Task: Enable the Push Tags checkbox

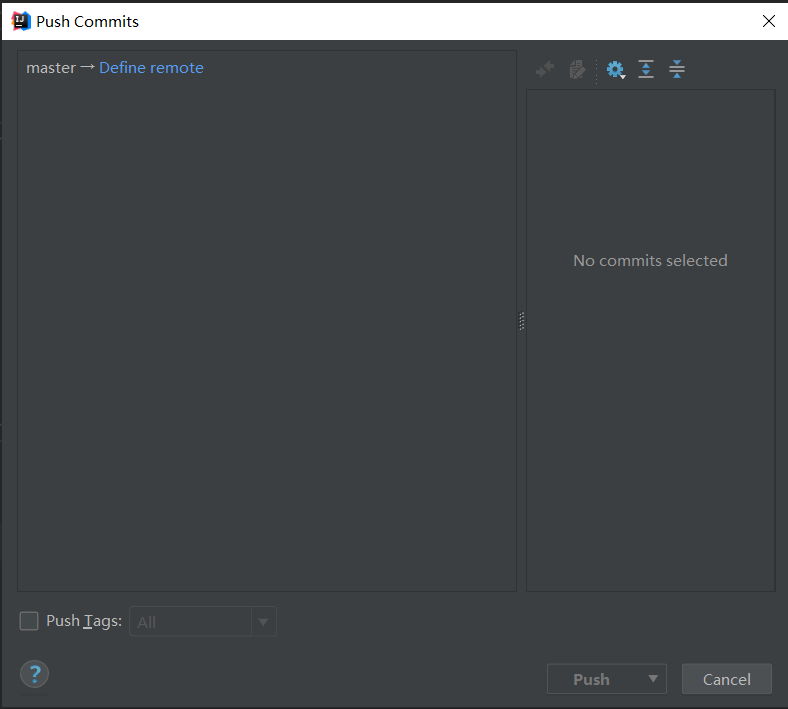Action: pos(29,621)
